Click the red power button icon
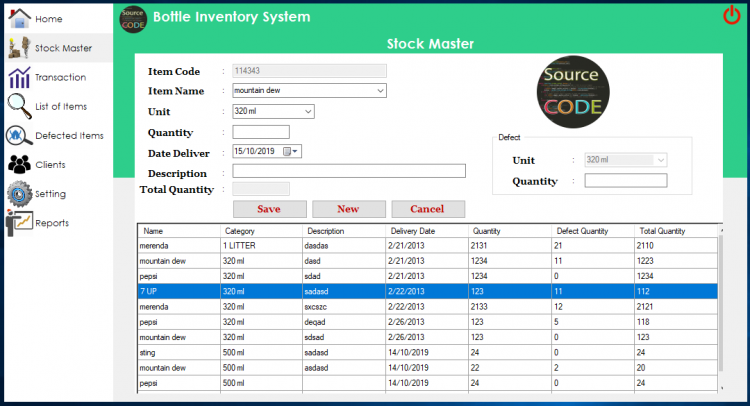750x406 pixels. [x=731, y=15]
